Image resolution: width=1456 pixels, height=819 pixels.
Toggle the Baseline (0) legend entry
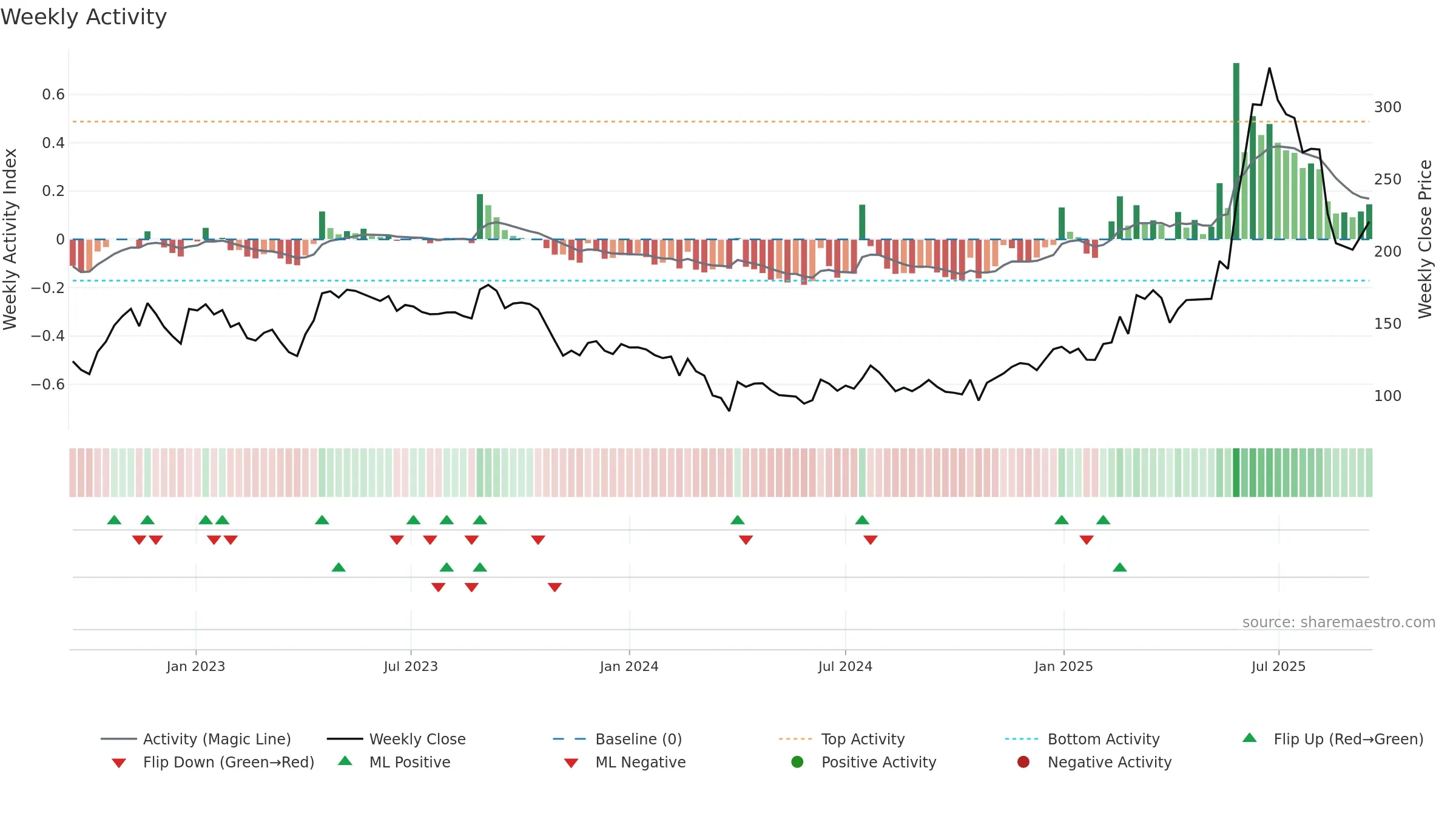[x=618, y=739]
